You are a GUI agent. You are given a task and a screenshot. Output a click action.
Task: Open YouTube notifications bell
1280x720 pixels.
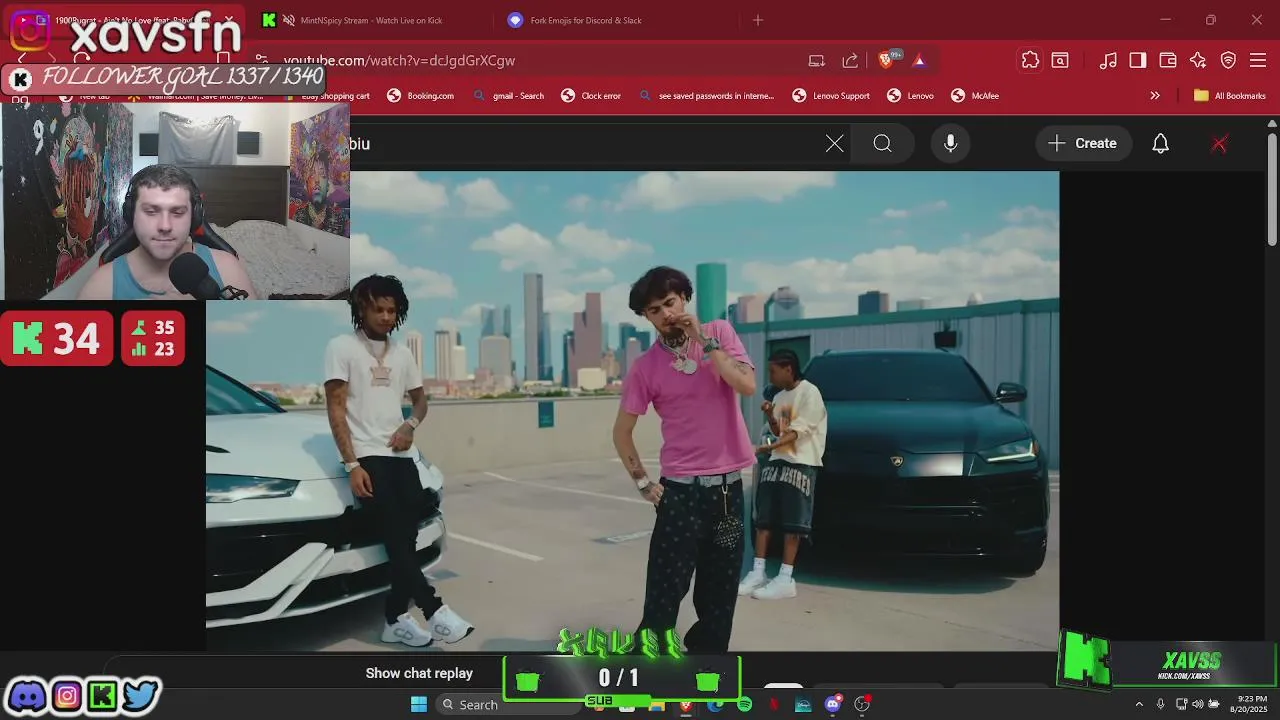[x=1160, y=144]
